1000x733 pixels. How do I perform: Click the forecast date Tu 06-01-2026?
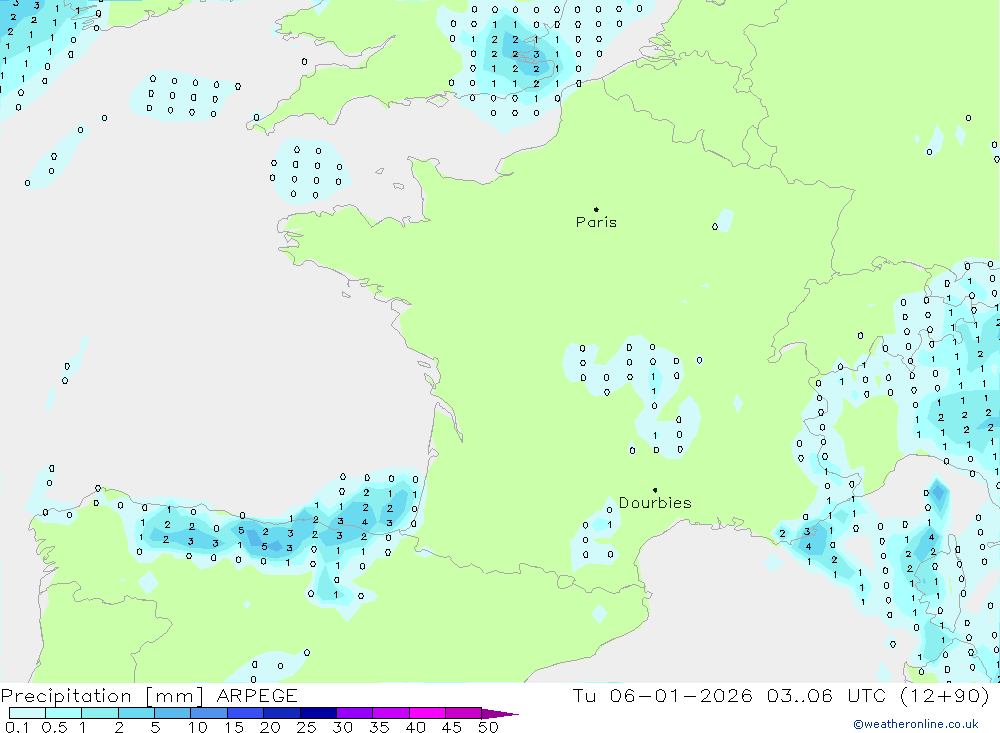pos(663,695)
